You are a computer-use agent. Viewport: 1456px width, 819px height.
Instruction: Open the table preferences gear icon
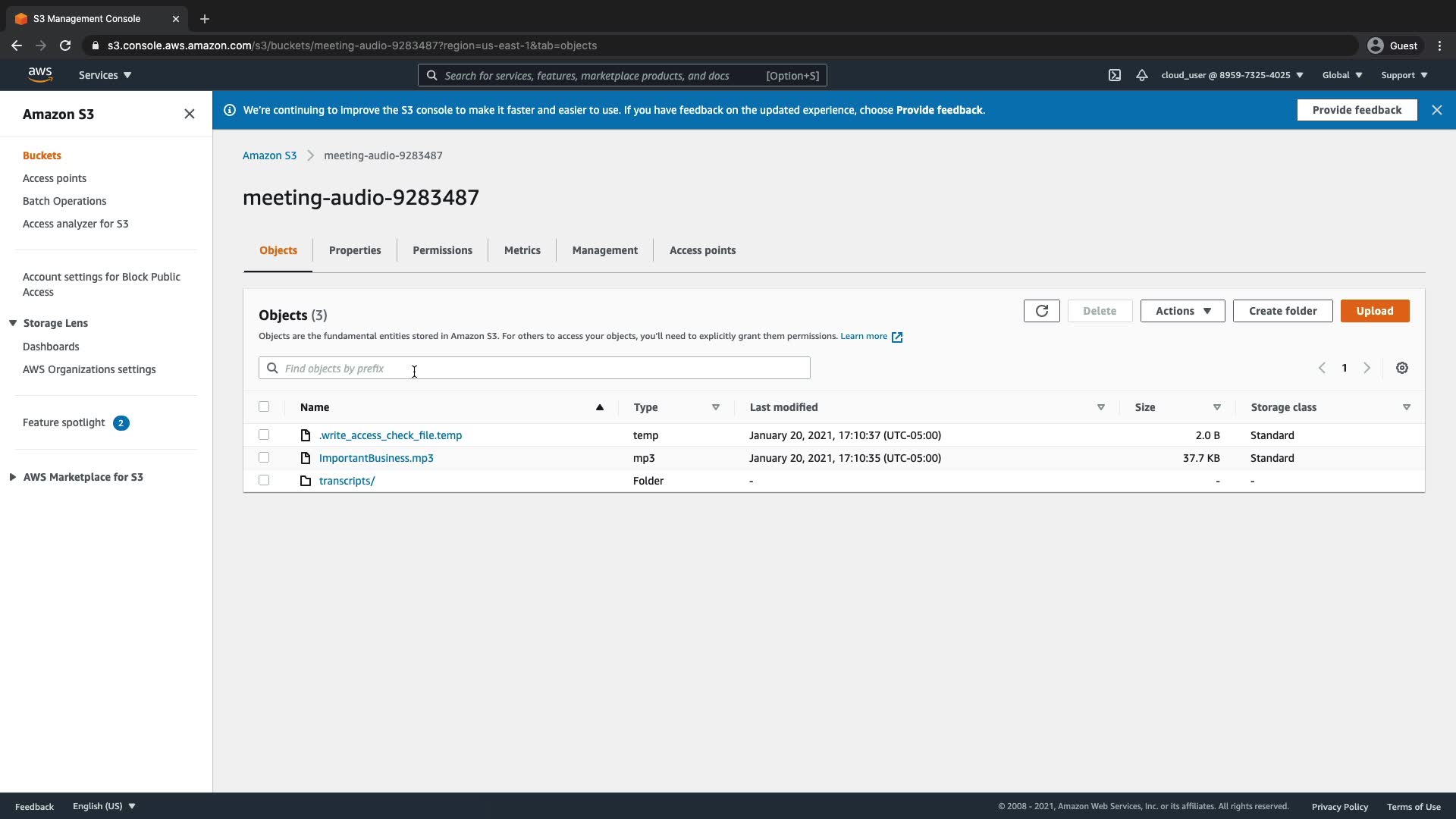[1401, 368]
